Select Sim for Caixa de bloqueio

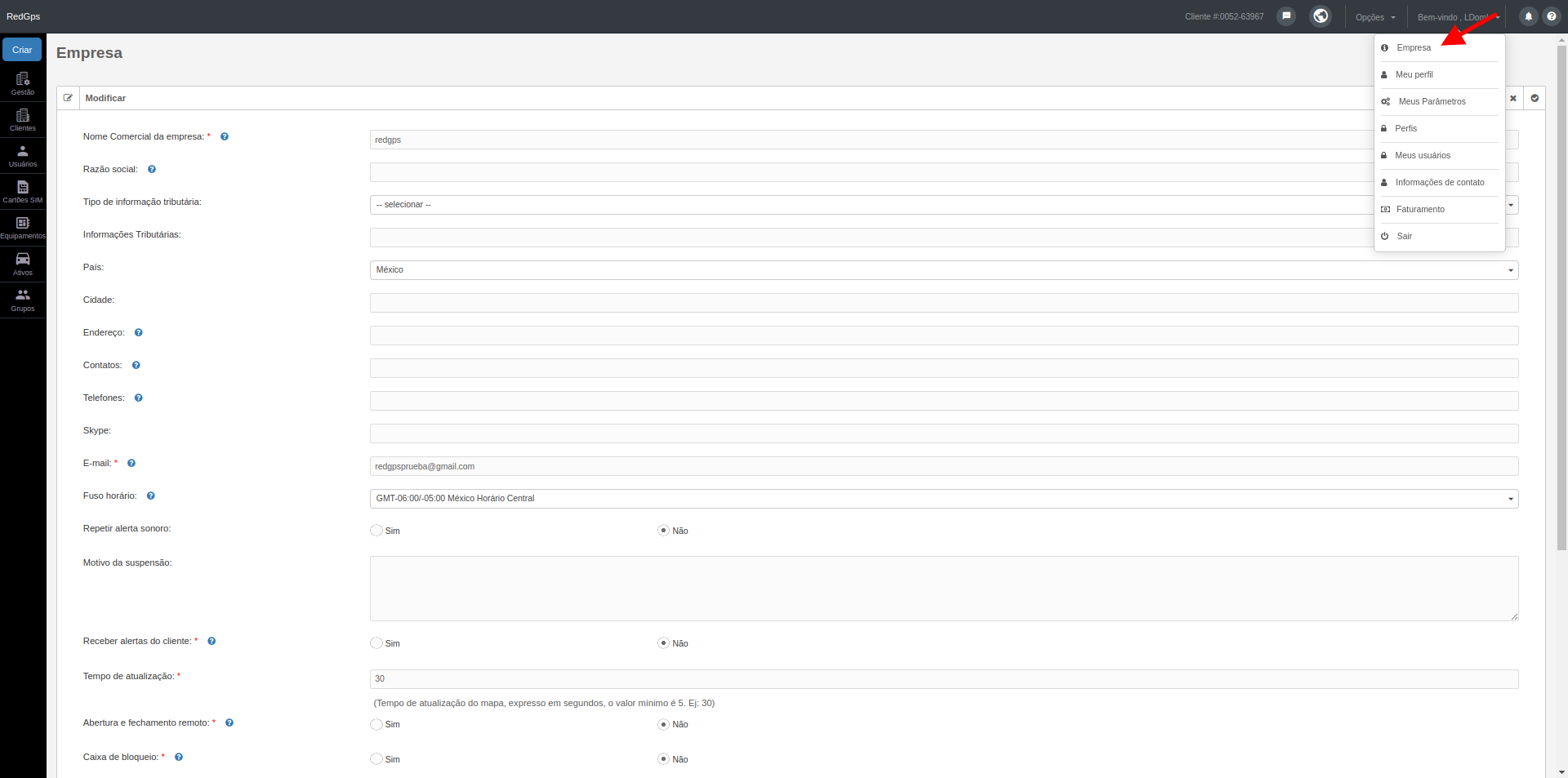tap(376, 759)
